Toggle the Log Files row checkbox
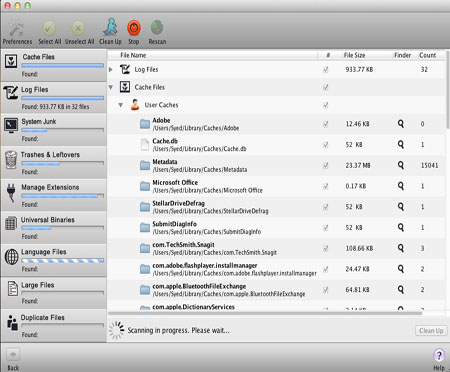Screen dimensions: 450x372 pos(325,69)
